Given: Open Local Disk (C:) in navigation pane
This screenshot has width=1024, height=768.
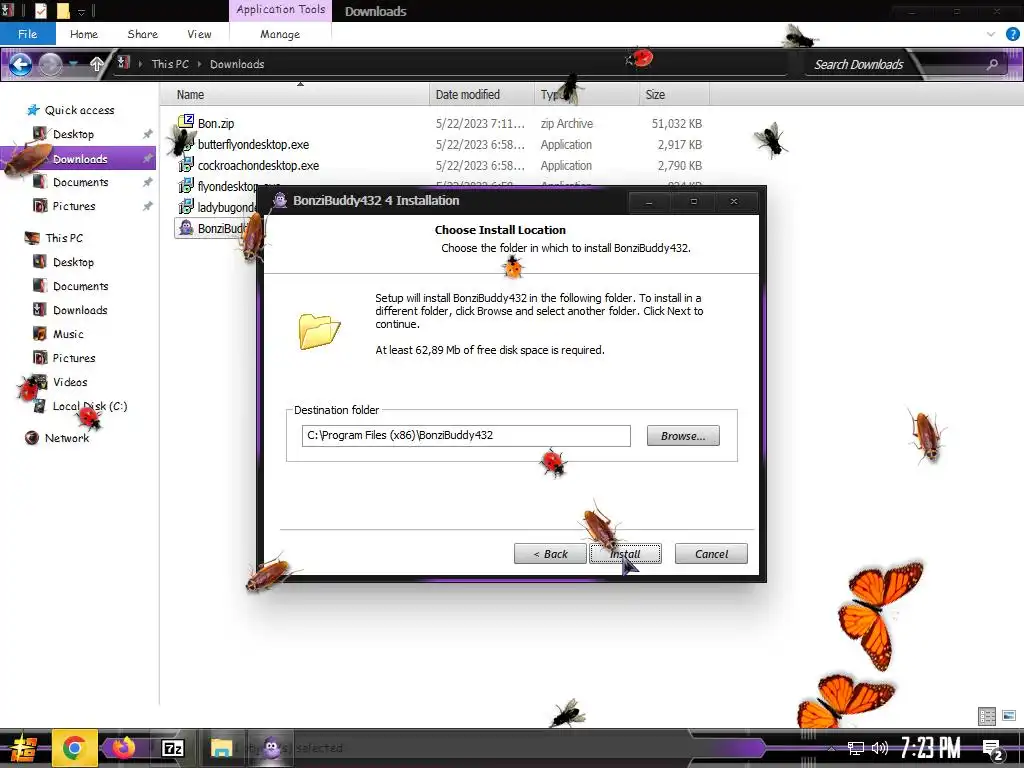Looking at the screenshot, I should coord(89,406).
